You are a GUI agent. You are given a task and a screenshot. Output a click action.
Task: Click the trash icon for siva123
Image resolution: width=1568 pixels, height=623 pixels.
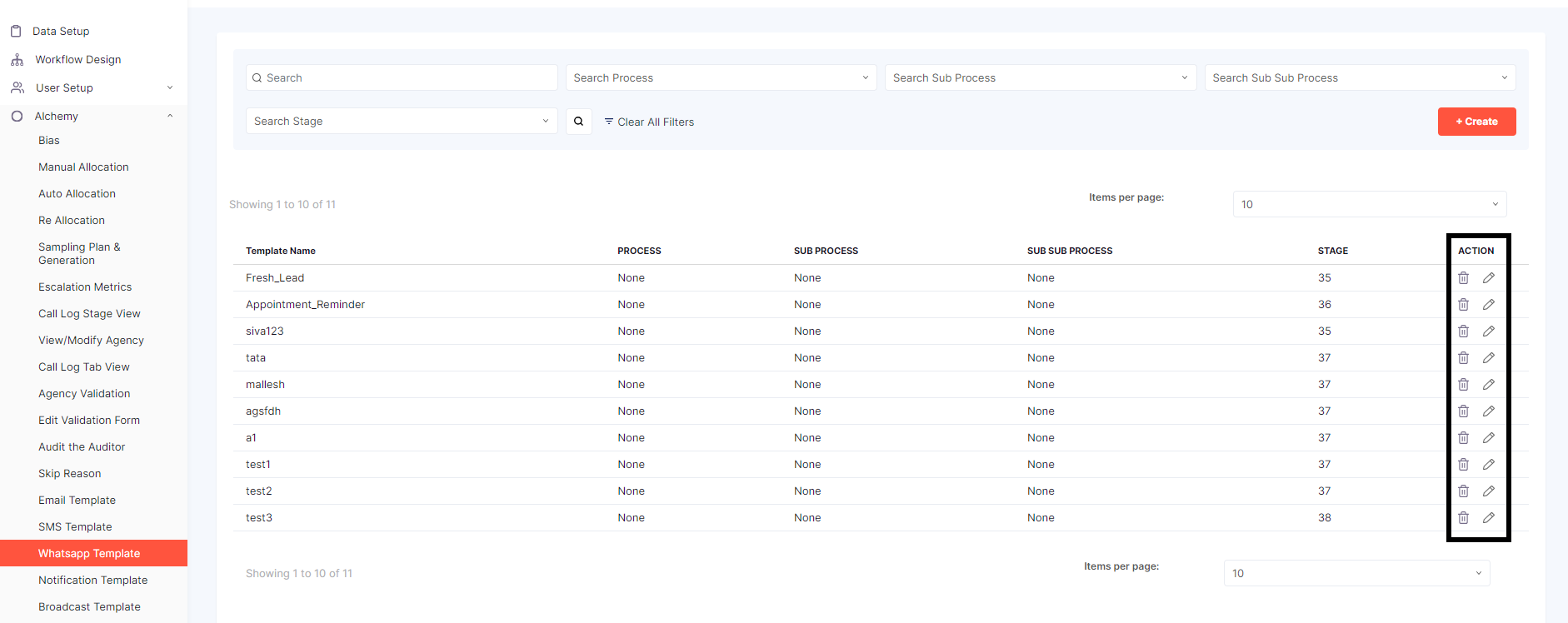tap(1463, 331)
